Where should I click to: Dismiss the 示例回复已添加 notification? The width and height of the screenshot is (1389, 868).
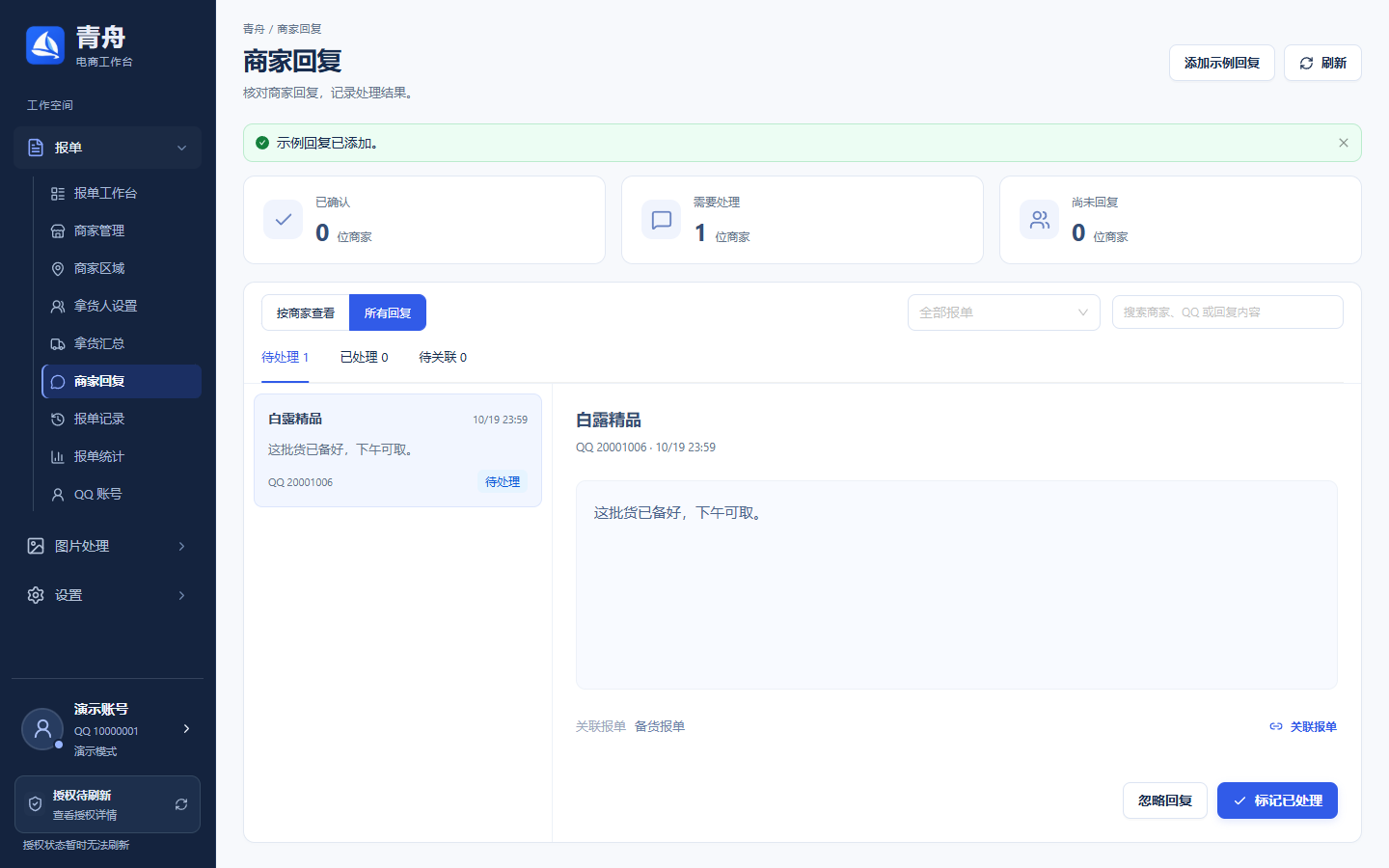[x=1344, y=143]
